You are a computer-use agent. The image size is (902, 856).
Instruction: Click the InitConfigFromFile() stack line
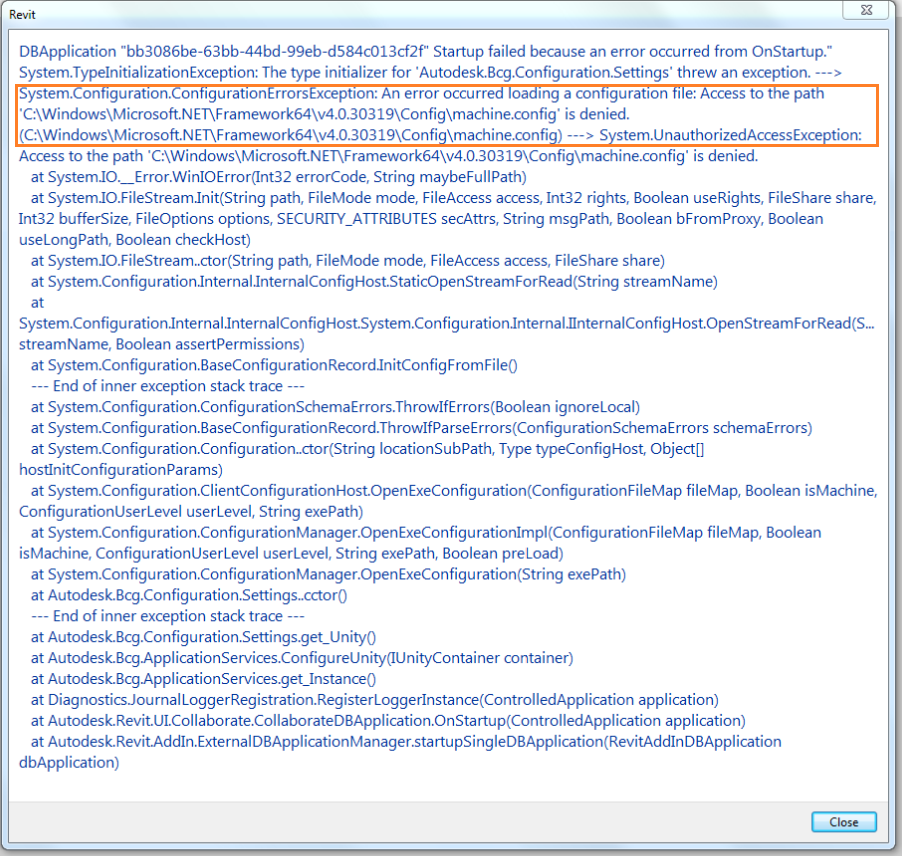(x=274, y=365)
